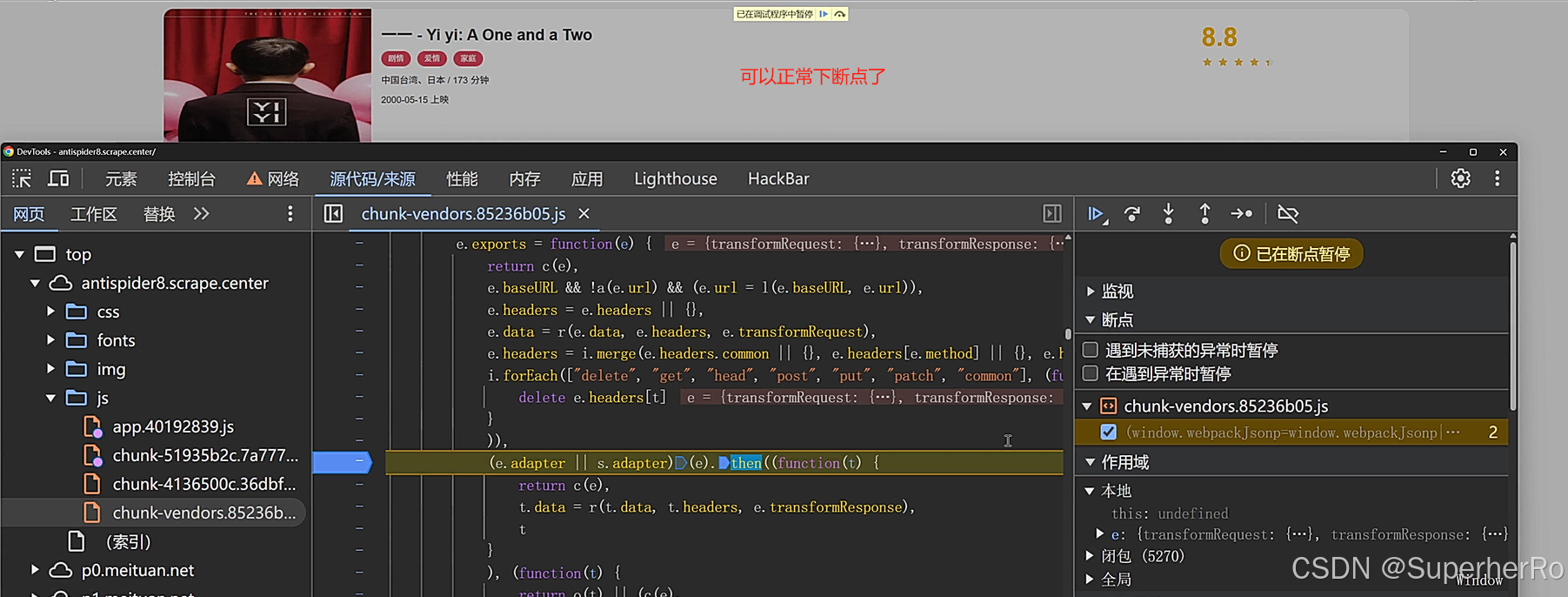Image resolution: width=1568 pixels, height=597 pixels.
Task: Open the Lighthouse tab
Action: [x=676, y=178]
